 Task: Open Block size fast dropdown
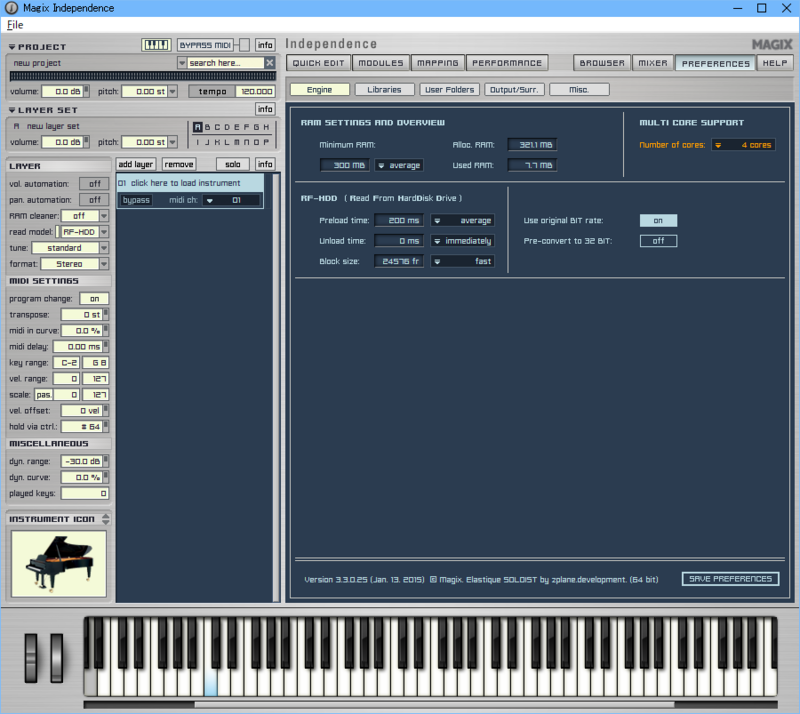pyautogui.click(x=462, y=261)
